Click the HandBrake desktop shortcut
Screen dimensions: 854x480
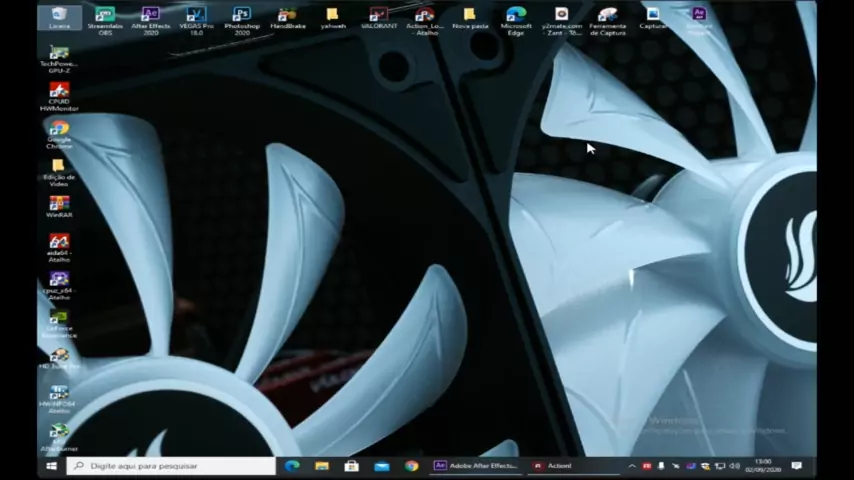click(x=288, y=17)
